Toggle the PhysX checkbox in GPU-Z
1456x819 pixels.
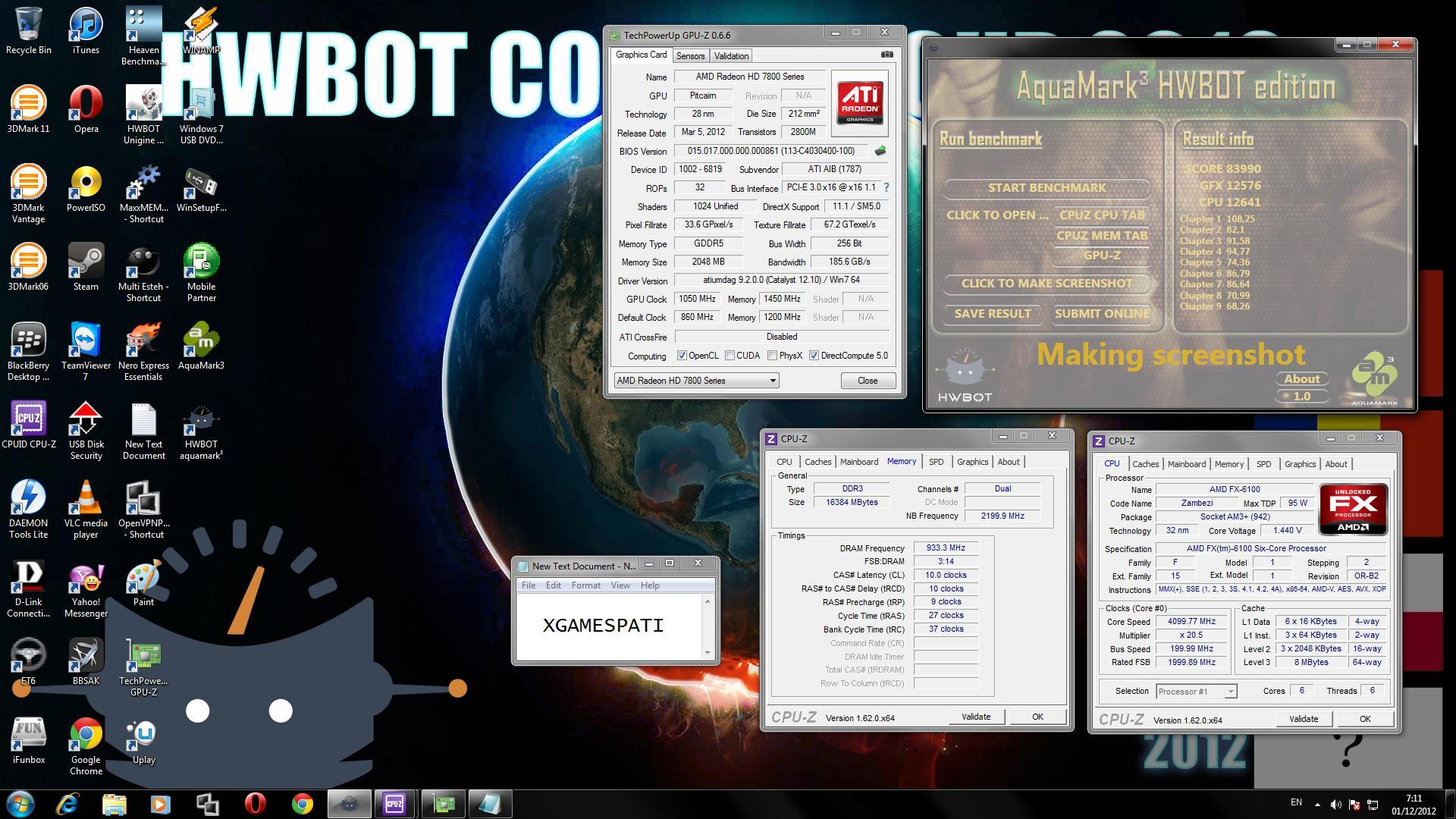[x=772, y=356]
